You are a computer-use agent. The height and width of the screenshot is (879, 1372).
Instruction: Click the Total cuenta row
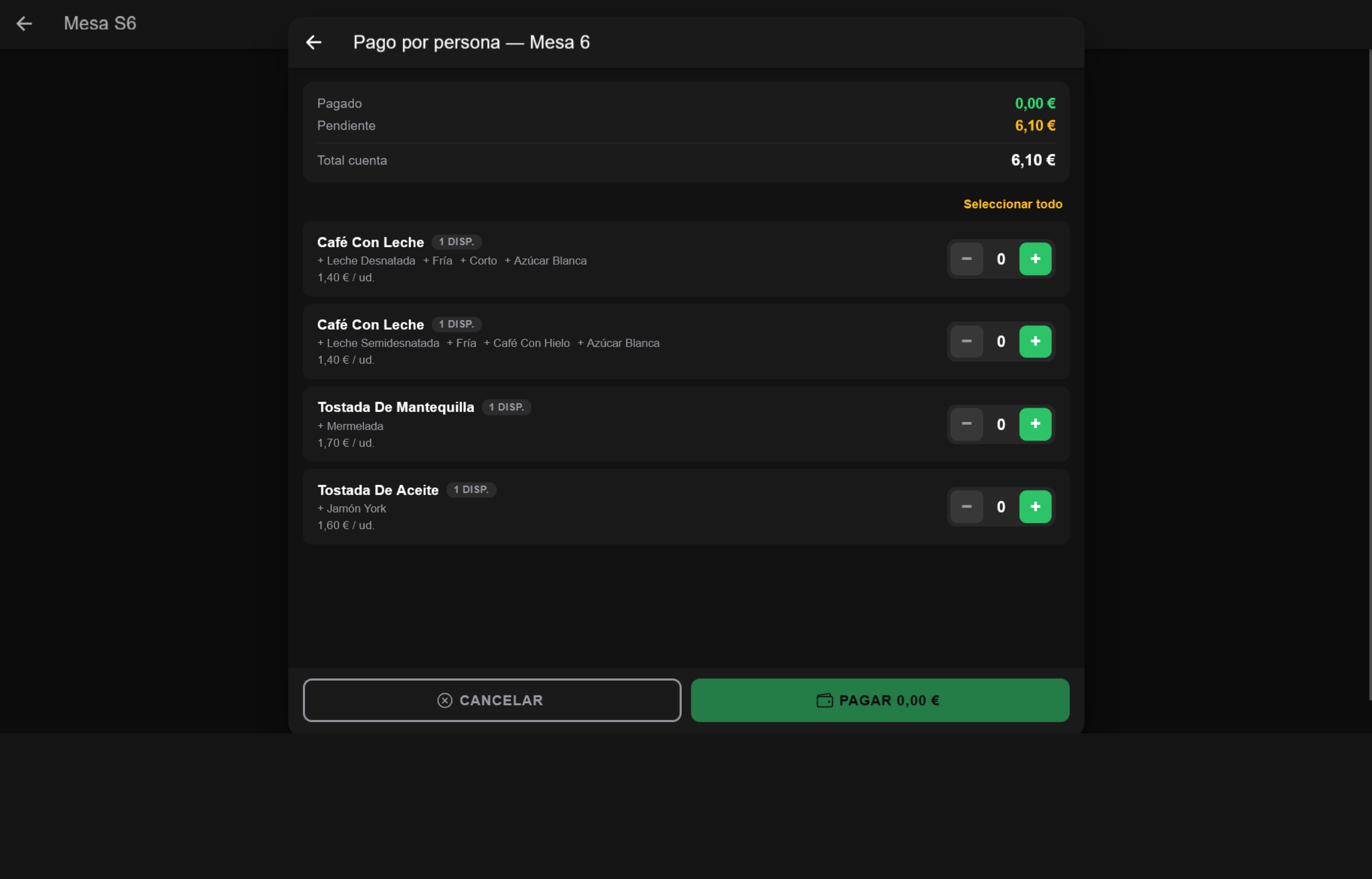point(685,160)
